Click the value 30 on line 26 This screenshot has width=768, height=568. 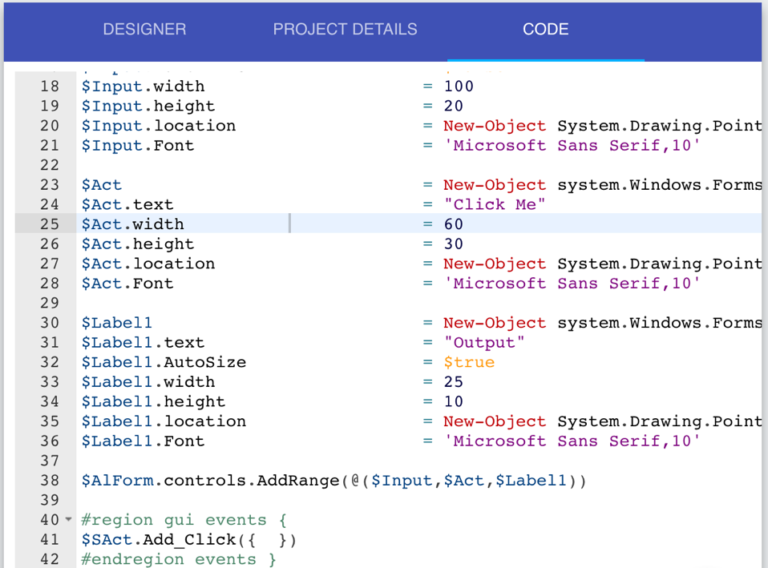click(x=454, y=244)
